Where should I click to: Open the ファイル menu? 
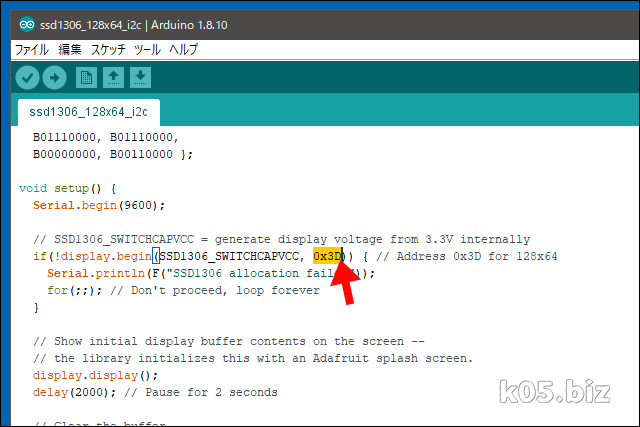32,49
